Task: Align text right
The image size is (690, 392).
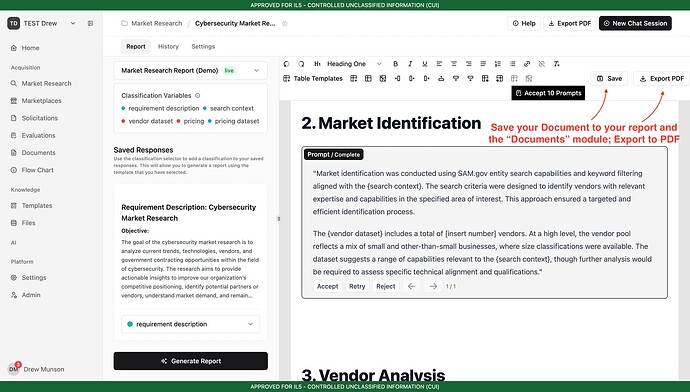Action: pyautogui.click(x=469, y=64)
